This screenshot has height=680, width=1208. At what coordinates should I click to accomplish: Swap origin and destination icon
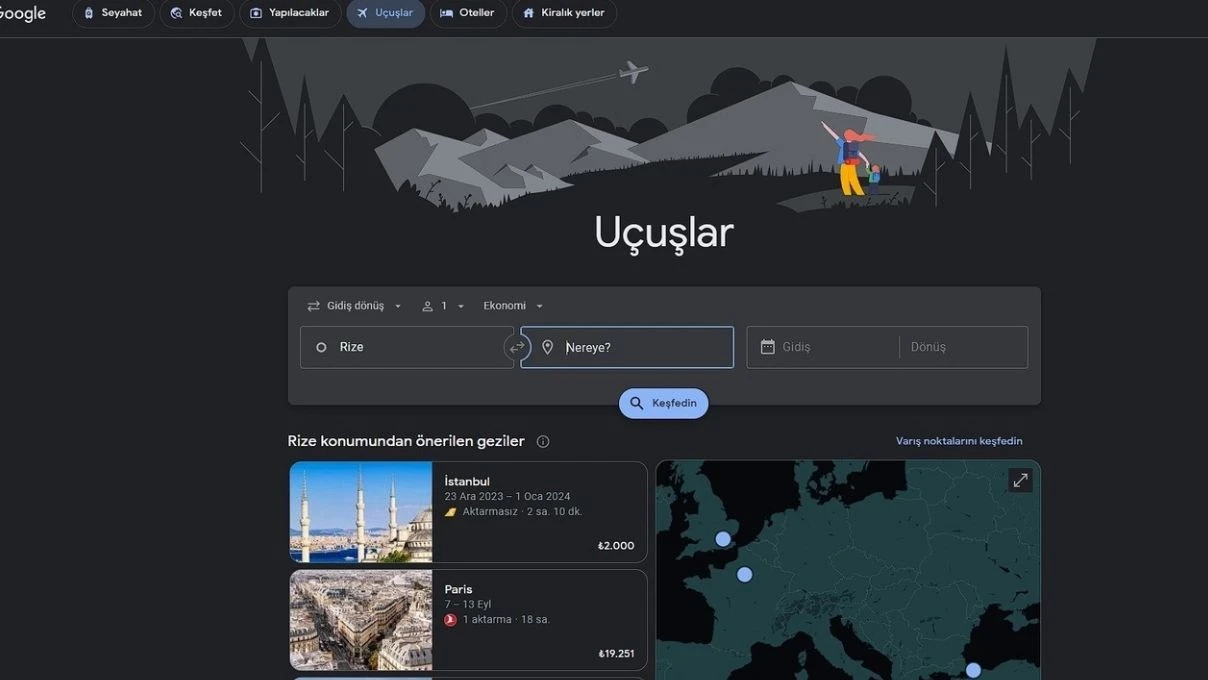pyautogui.click(x=517, y=347)
